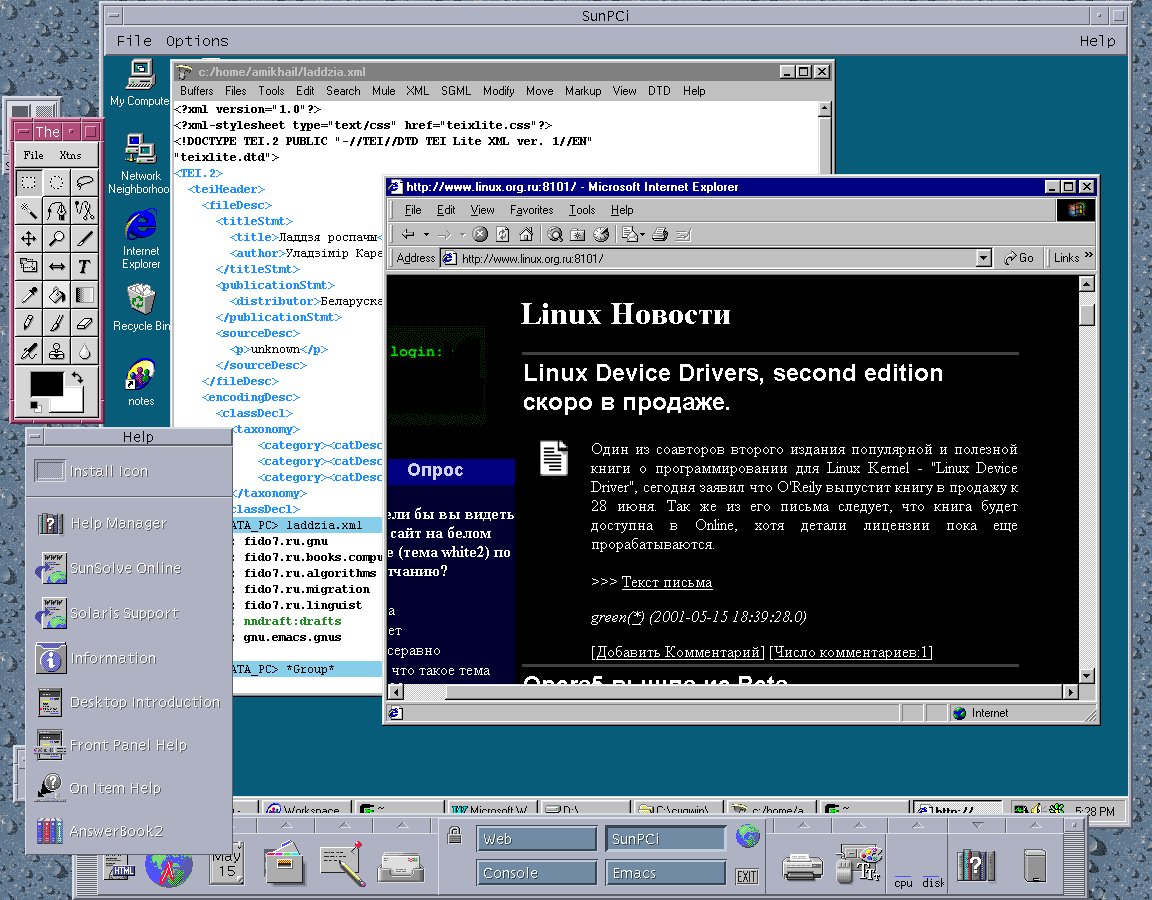Screen dimensions: 1152x900
Task: Select the Text tool in toolbox
Action: 85,266
